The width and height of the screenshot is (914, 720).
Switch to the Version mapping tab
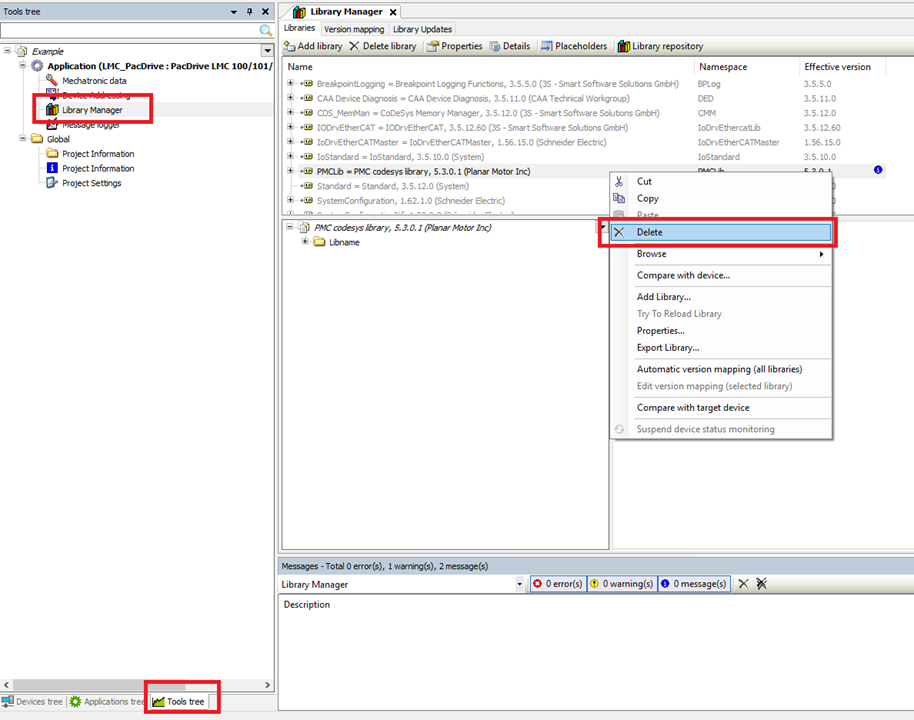(353, 28)
